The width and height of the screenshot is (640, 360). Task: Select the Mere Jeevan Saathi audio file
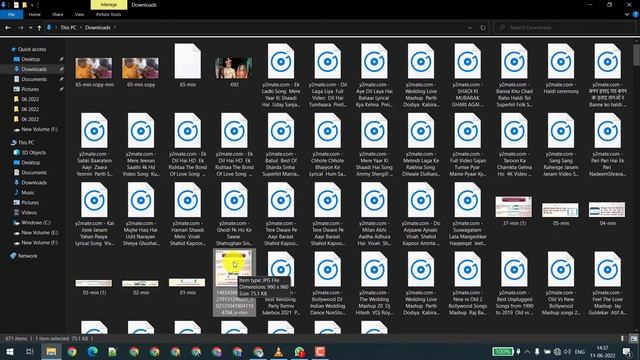click(141, 145)
